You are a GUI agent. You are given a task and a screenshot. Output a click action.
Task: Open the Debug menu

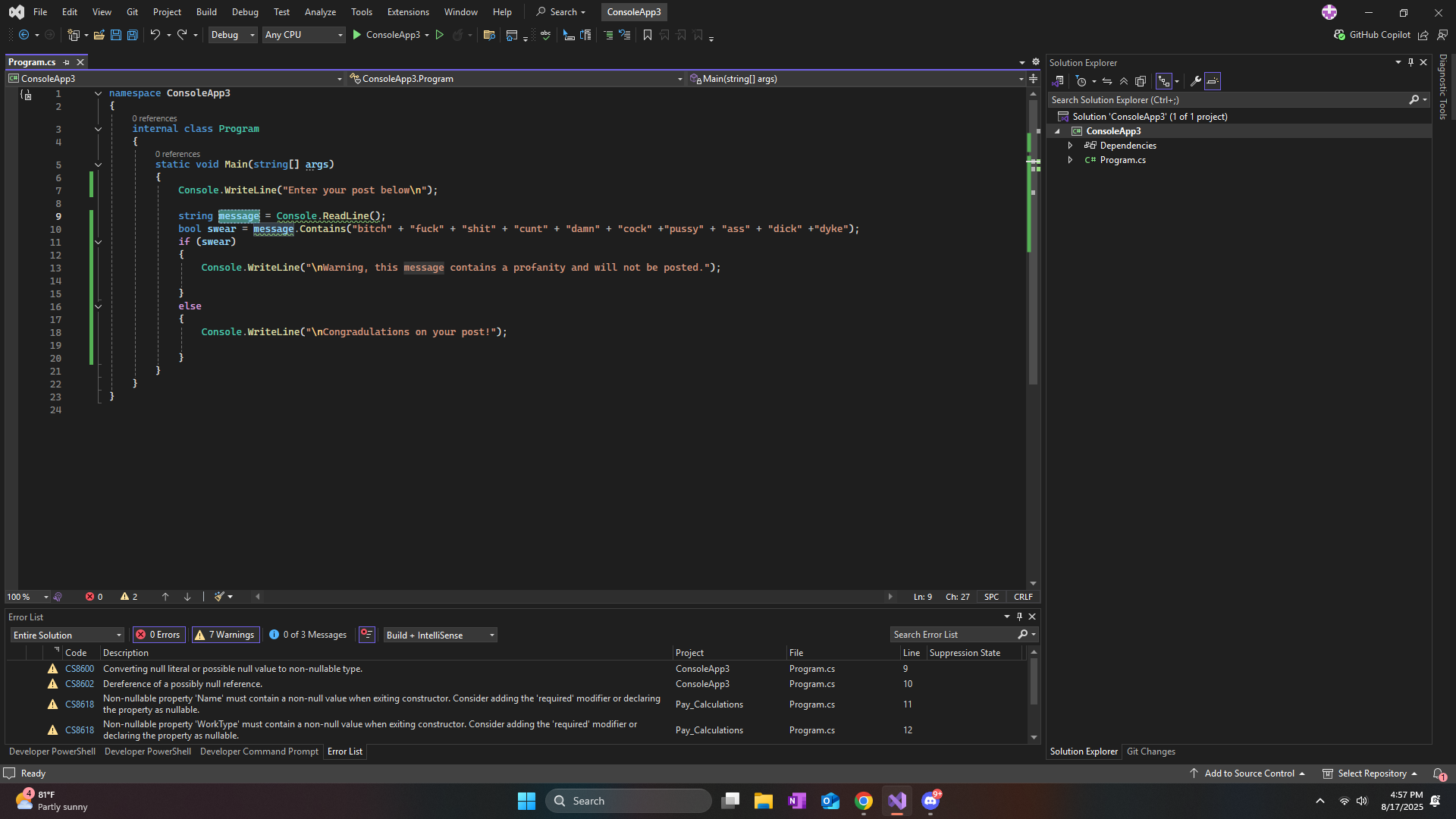245,12
